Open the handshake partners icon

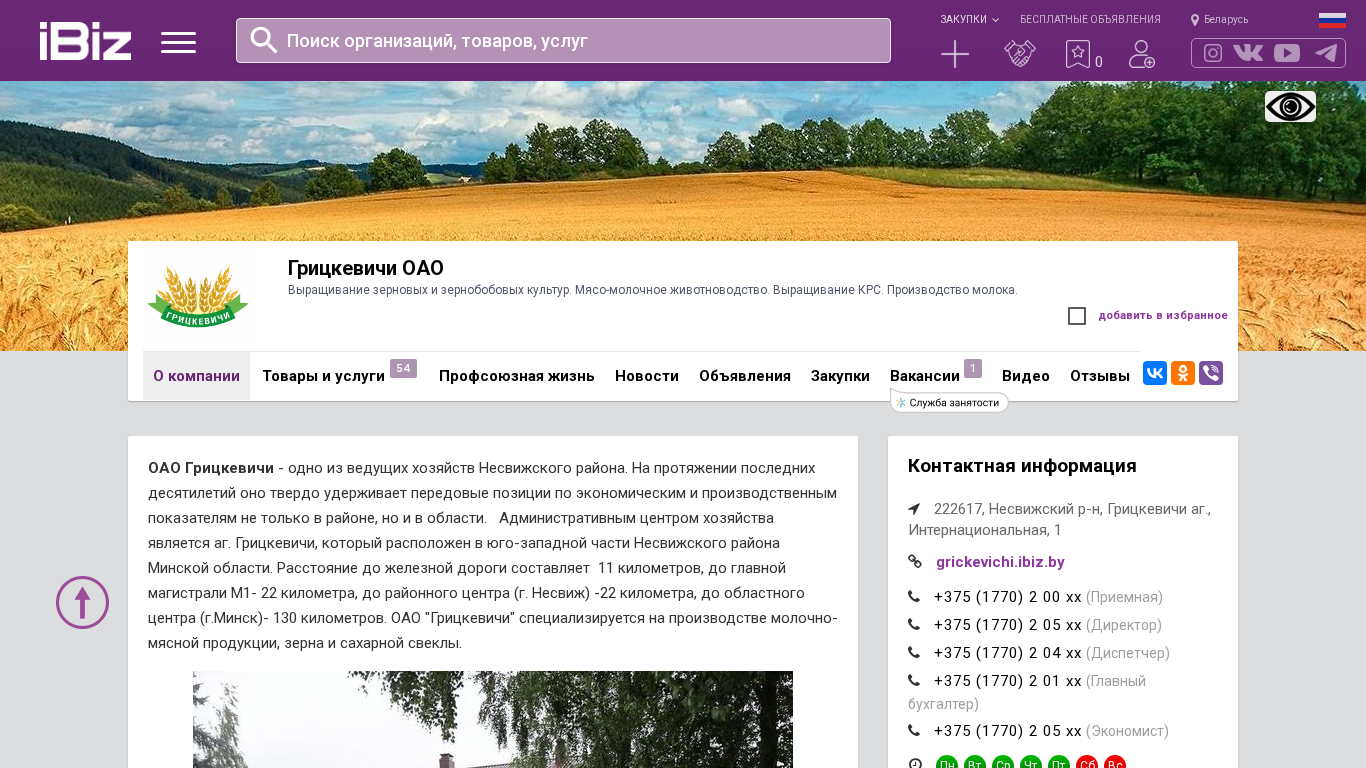click(x=1020, y=54)
